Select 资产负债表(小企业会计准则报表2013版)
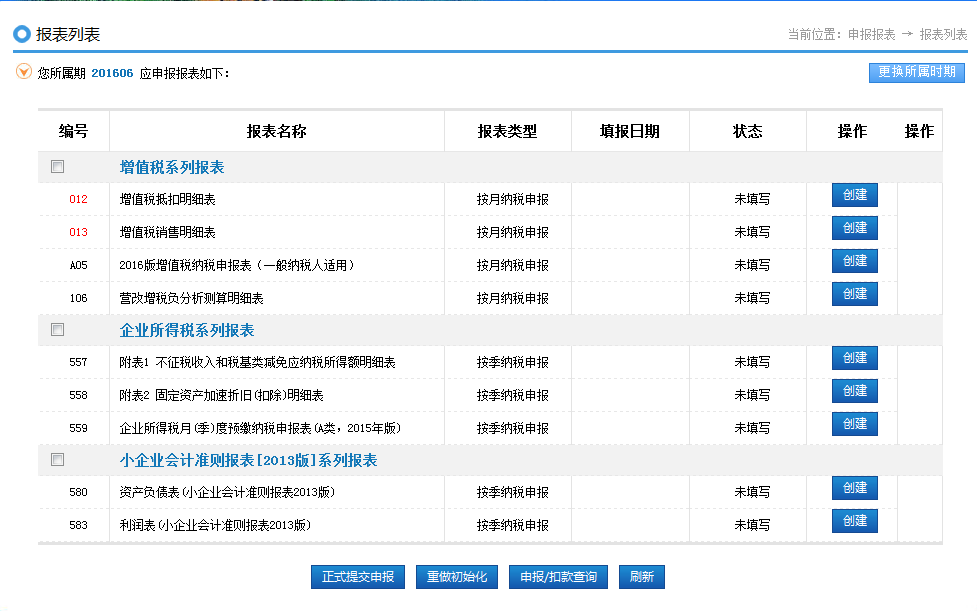 [227, 493]
